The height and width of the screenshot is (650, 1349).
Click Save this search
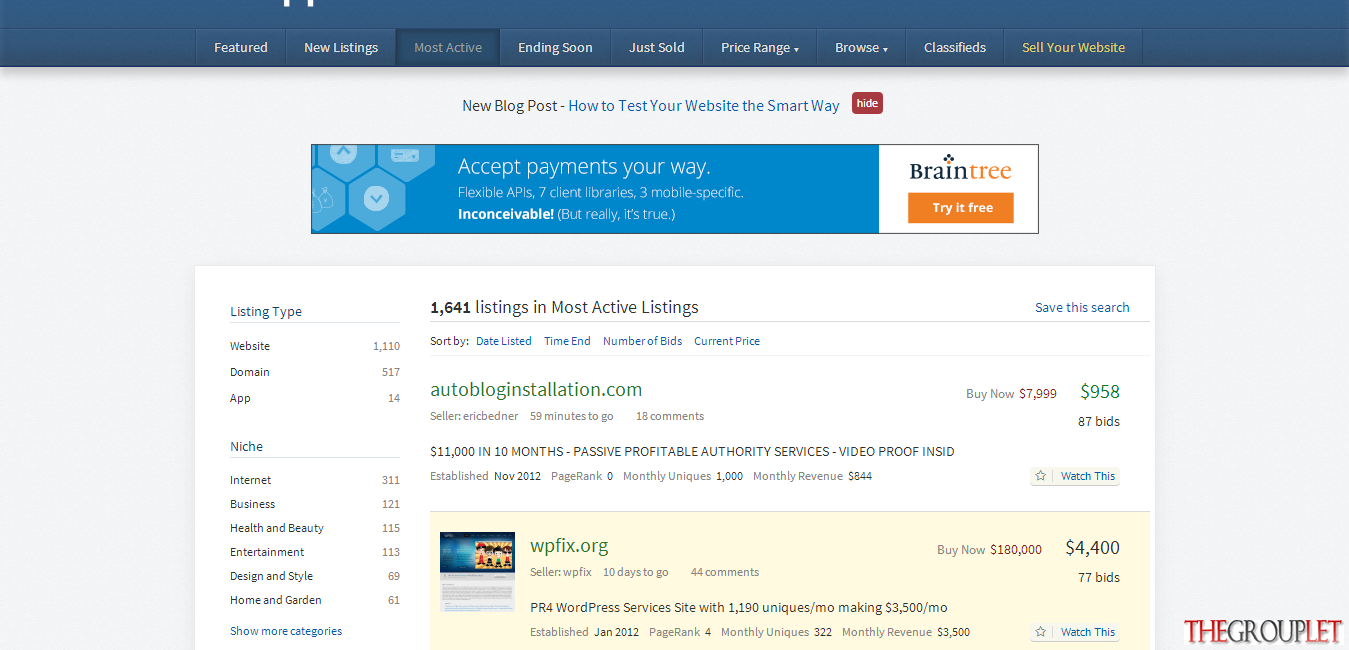click(1082, 307)
